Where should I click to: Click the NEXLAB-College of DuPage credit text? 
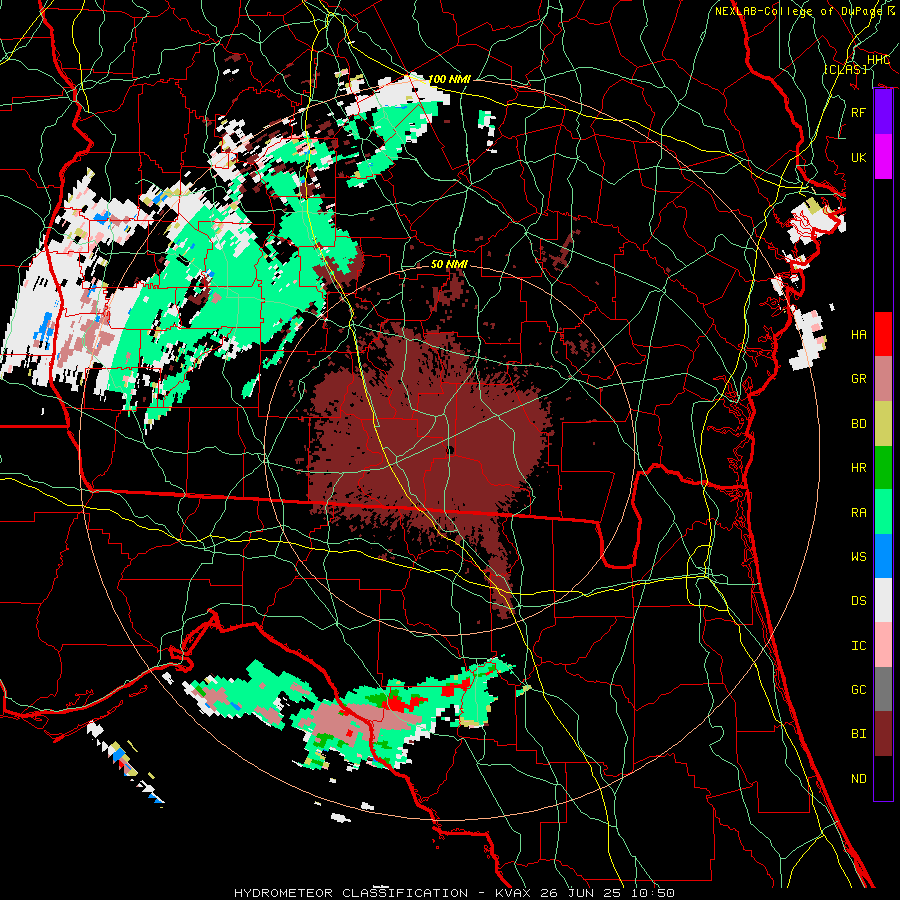pos(799,11)
